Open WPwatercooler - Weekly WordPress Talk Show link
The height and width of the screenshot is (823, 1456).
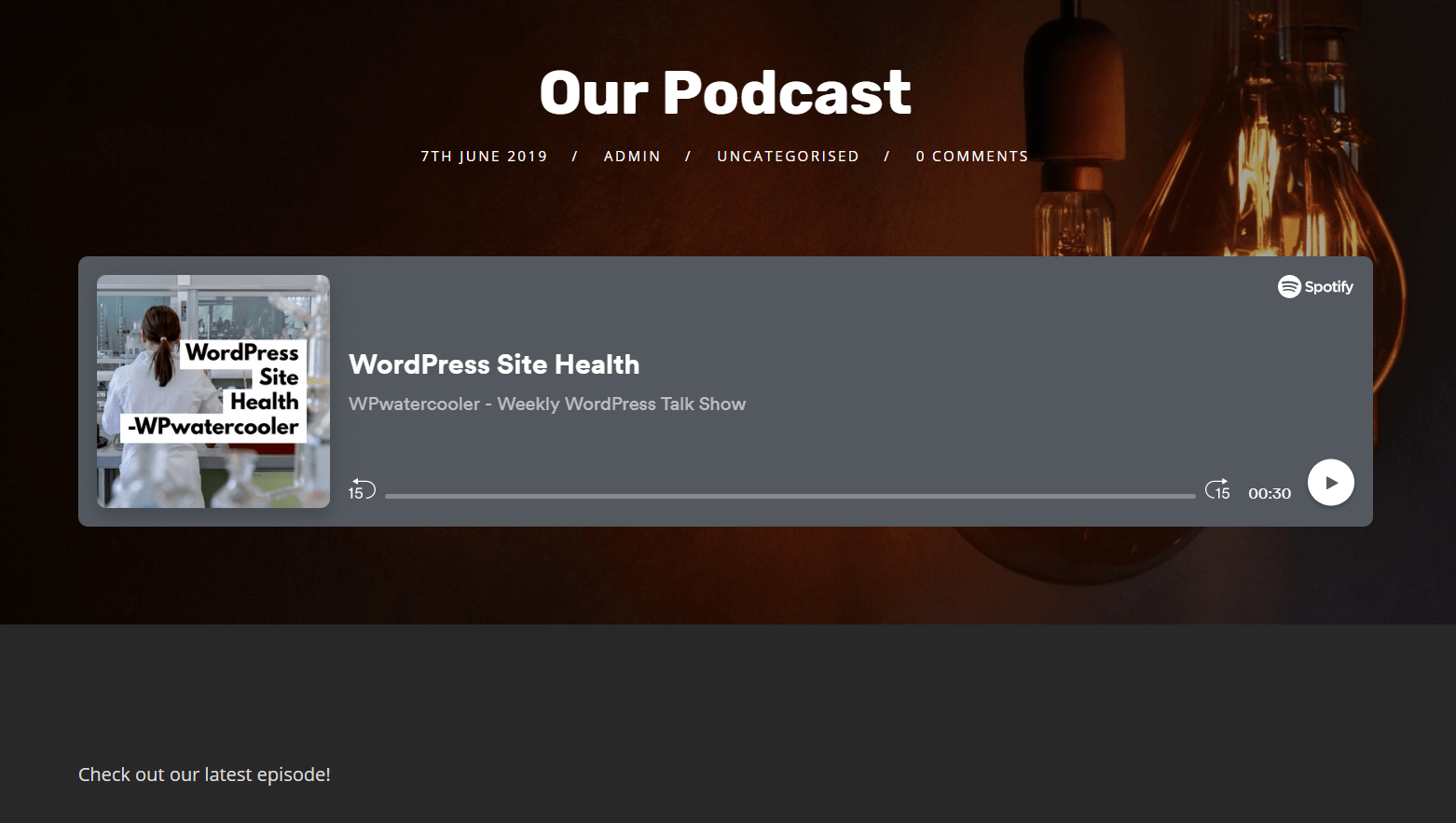[547, 404]
